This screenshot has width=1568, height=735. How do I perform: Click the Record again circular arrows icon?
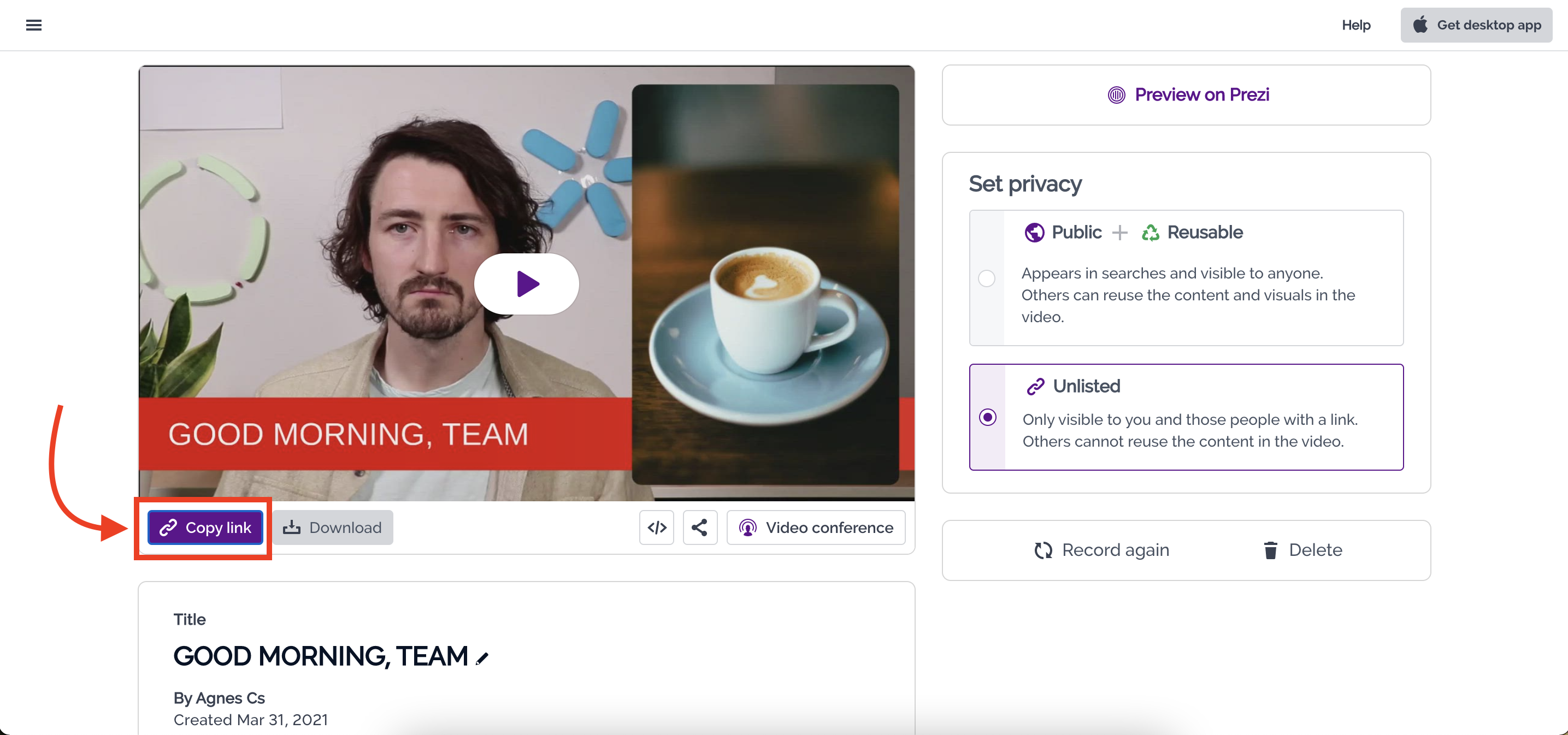tap(1043, 550)
